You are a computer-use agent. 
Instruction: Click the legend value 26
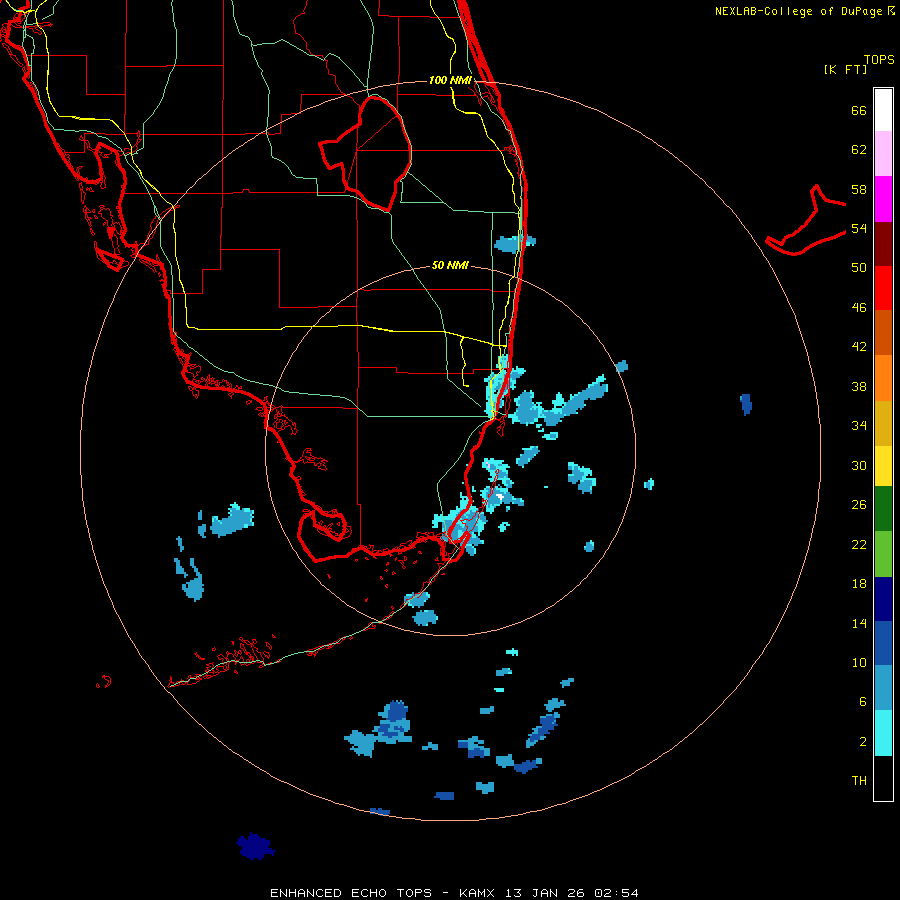pyautogui.click(x=859, y=505)
